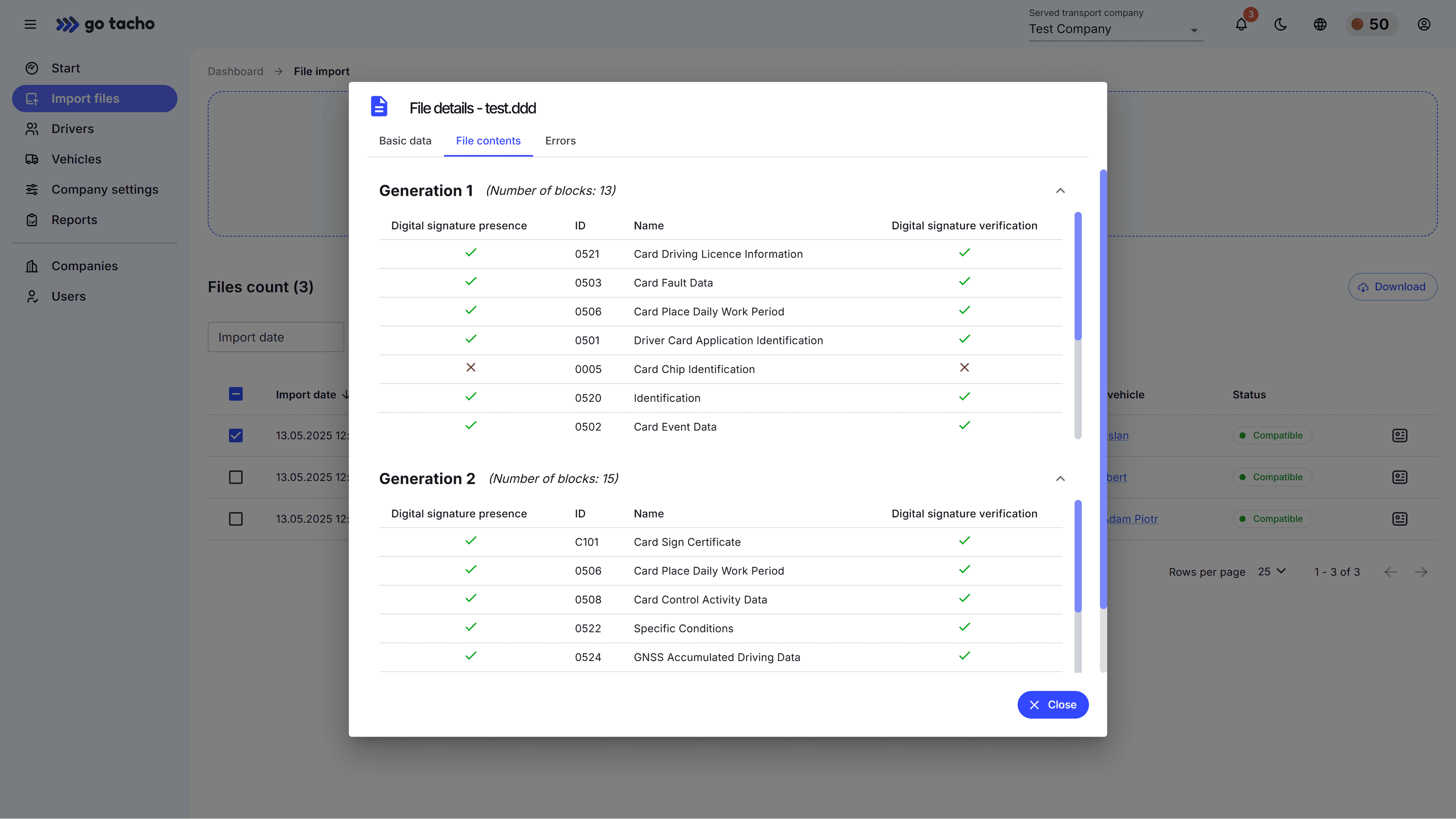Click the Dashboard breadcrumb link
This screenshot has width=1456, height=819.
[x=236, y=72]
